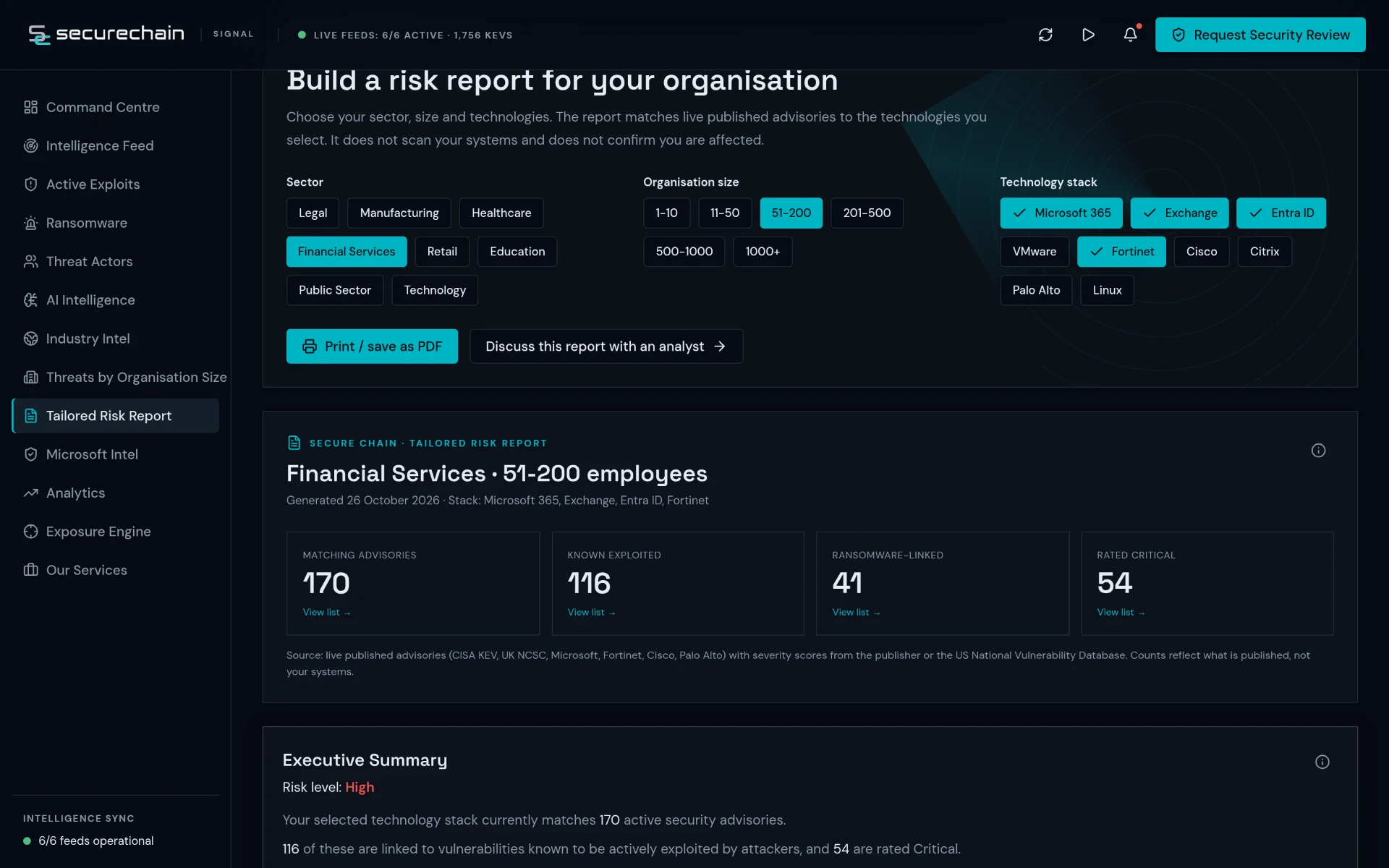Viewport: 1389px width, 868px height.
Task: Click the Command Centre grid icon
Action: 30,107
